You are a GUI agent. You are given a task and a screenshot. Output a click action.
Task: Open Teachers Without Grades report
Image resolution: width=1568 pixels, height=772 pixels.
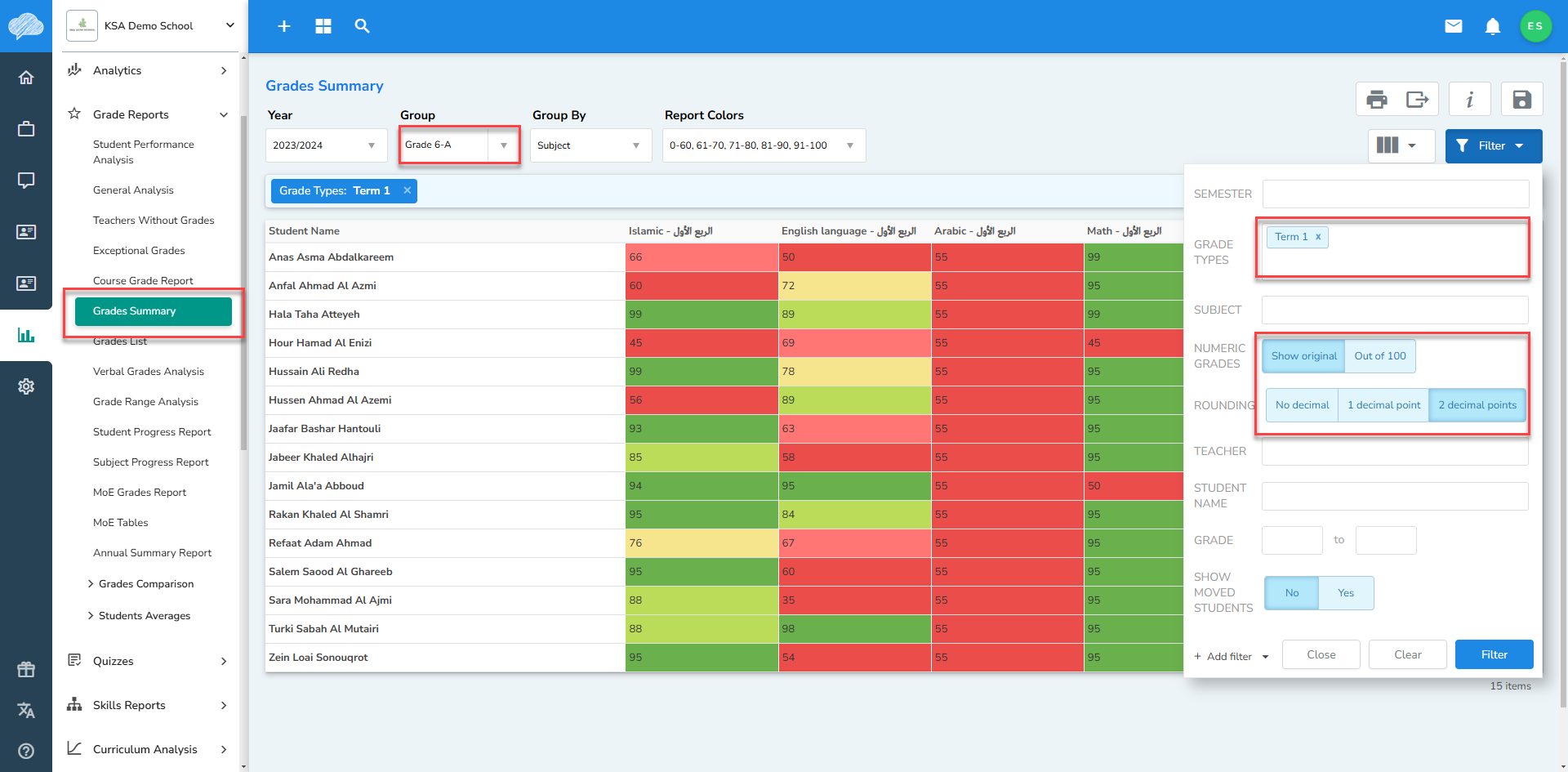pyautogui.click(x=154, y=221)
